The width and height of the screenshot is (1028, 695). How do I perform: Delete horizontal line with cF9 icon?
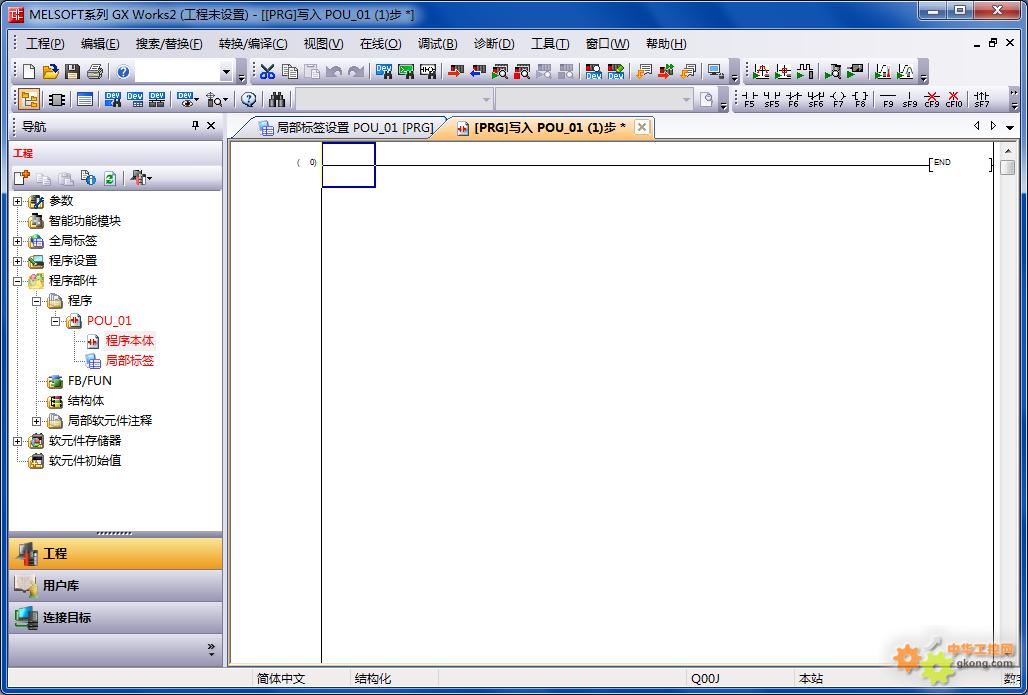(x=932, y=100)
